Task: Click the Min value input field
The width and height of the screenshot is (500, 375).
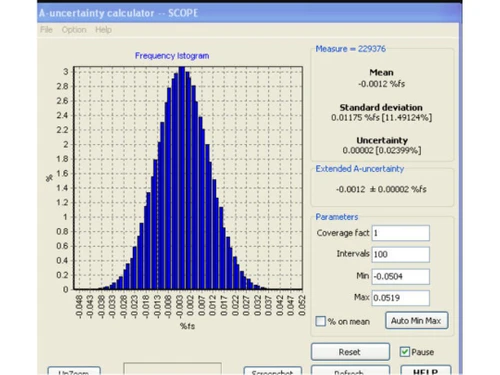Action: [x=400, y=276]
